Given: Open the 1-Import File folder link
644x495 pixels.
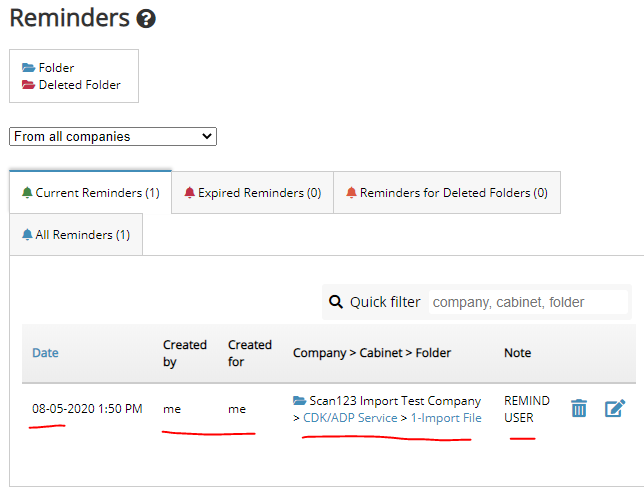Looking at the screenshot, I should tap(446, 417).
